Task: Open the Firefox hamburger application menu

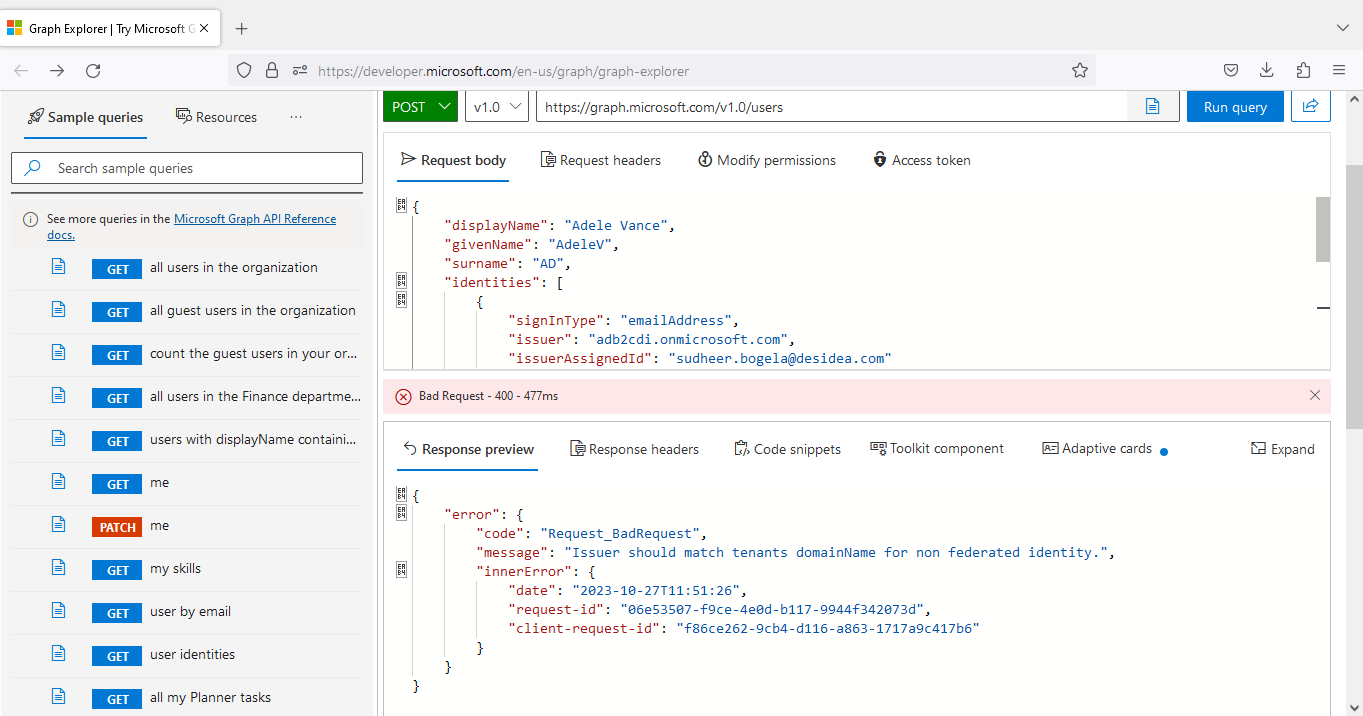Action: coord(1339,70)
